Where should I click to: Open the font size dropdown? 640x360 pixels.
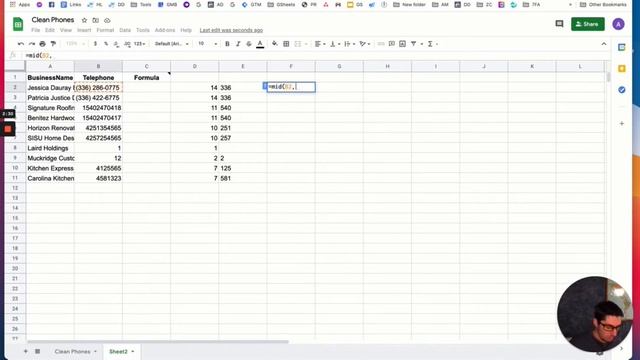207,44
